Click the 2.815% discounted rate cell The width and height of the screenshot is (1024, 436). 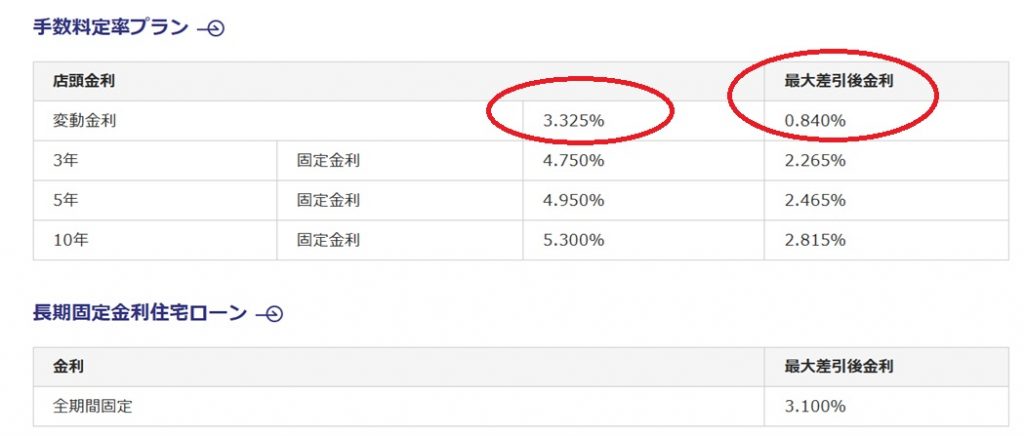pos(815,240)
